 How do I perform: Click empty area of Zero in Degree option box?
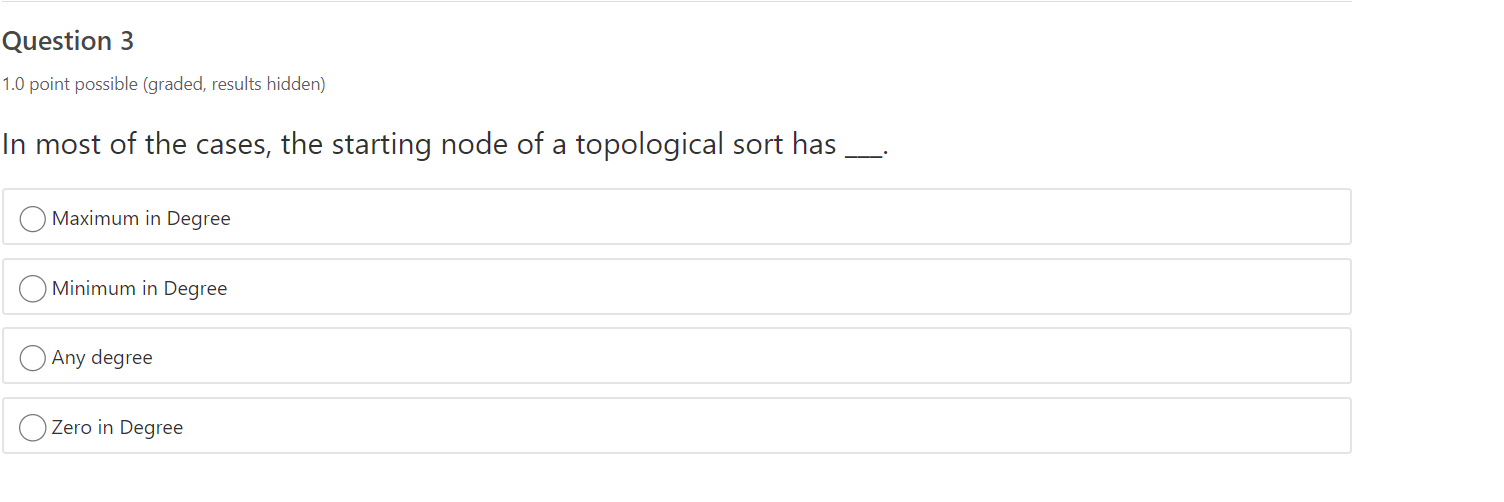tap(770, 426)
